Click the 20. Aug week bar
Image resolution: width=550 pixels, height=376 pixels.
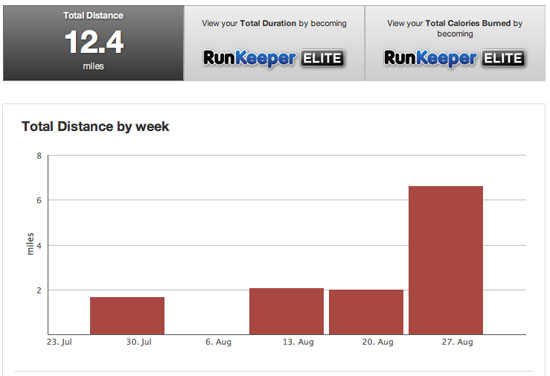click(x=366, y=312)
